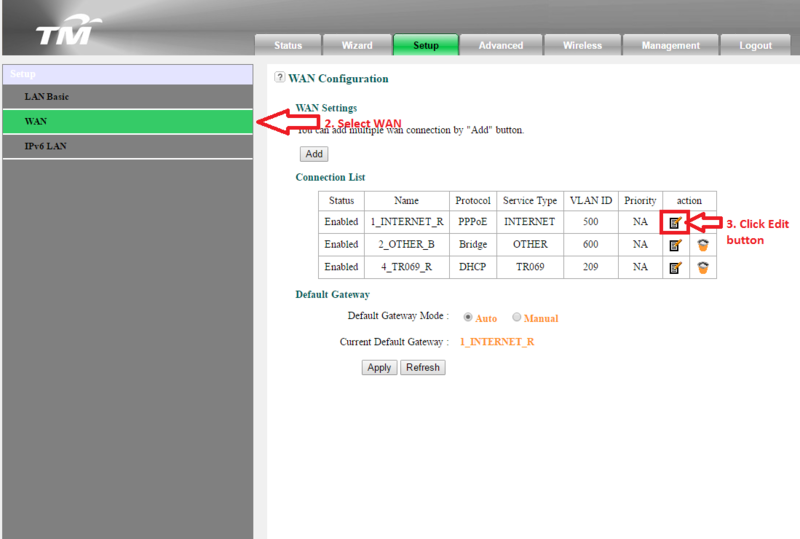Delete the 4_TR069_R connection

[x=703, y=268]
